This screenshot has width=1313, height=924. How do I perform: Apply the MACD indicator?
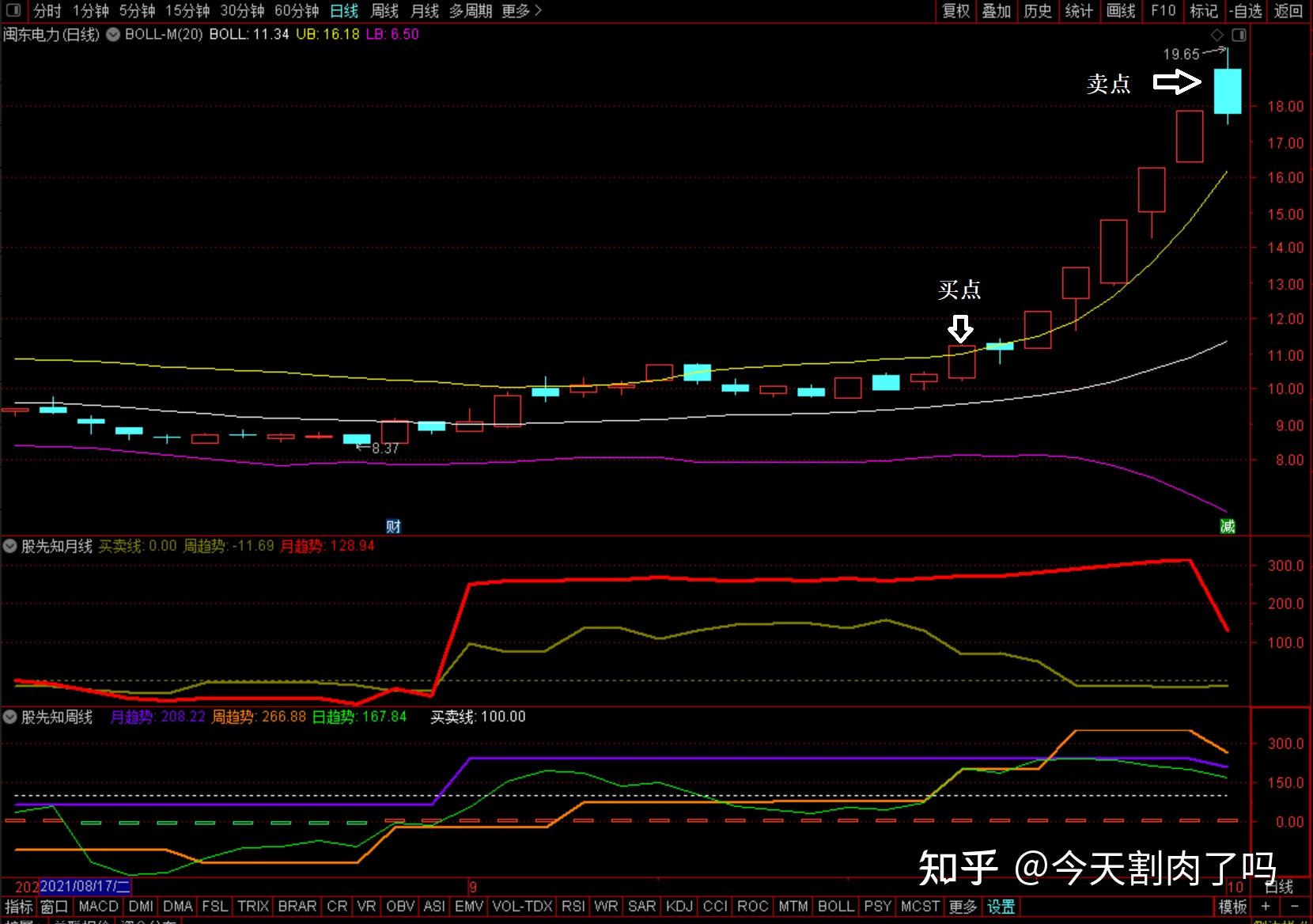pyautogui.click(x=98, y=907)
